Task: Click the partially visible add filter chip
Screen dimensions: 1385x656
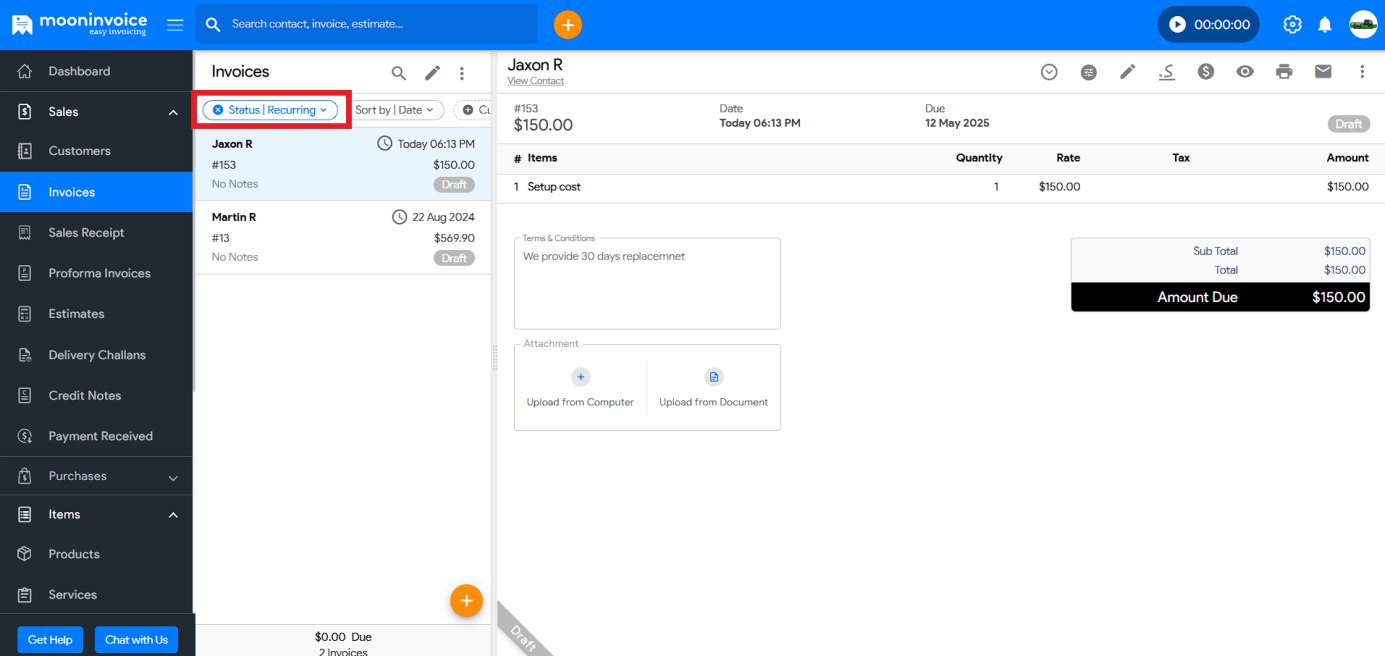Action: tap(472, 110)
